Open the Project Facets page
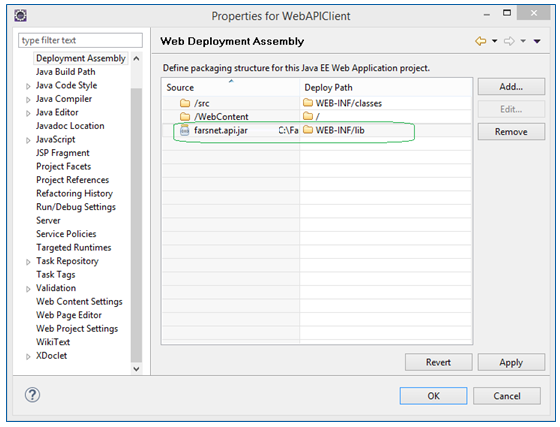The height and width of the screenshot is (427, 560). pyautogui.click(x=64, y=166)
